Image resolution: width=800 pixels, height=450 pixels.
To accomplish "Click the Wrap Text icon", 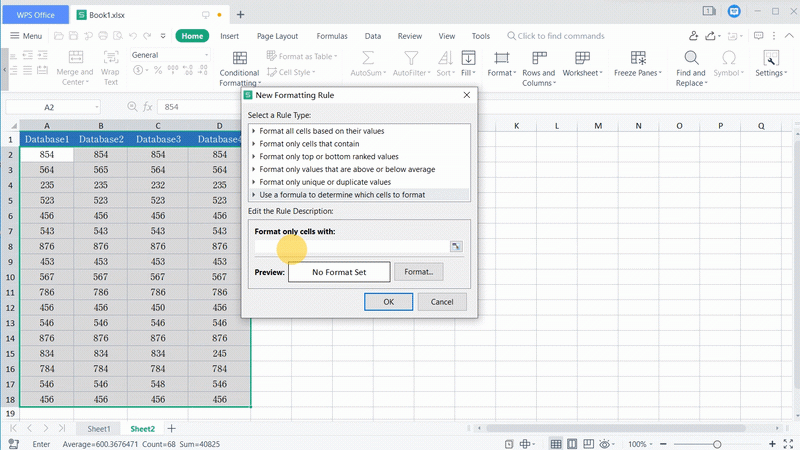I will 110,58.
